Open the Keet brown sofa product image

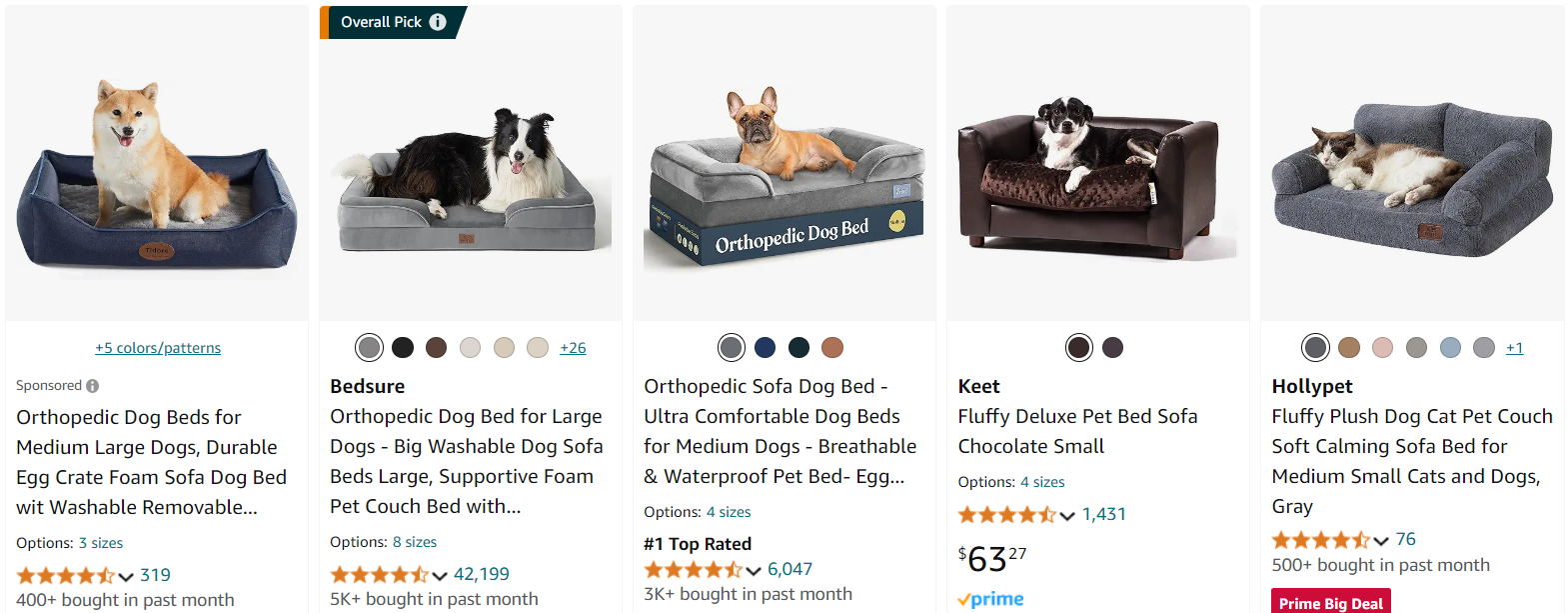tap(1098, 163)
